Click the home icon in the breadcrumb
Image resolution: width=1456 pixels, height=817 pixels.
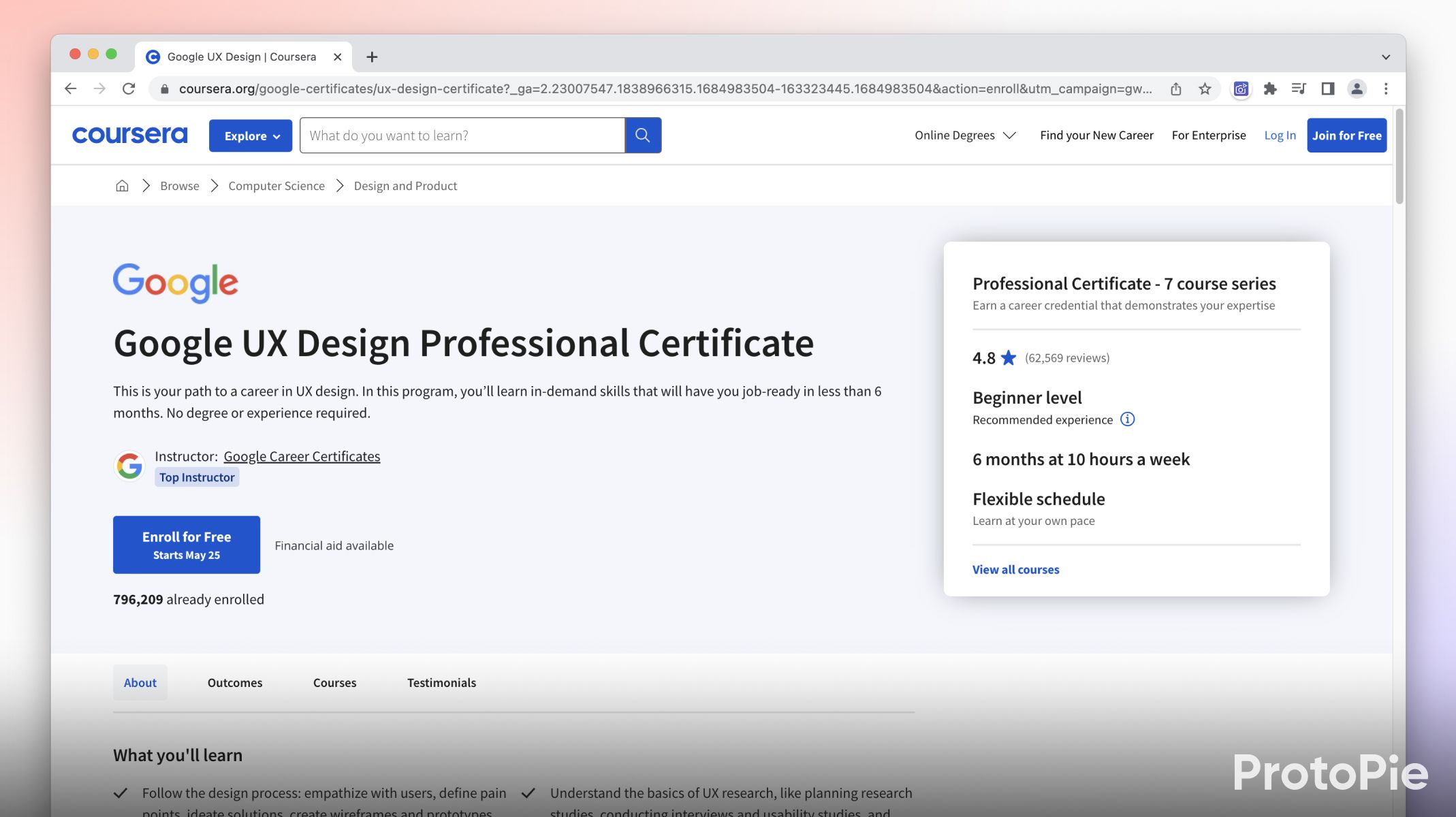[122, 185]
